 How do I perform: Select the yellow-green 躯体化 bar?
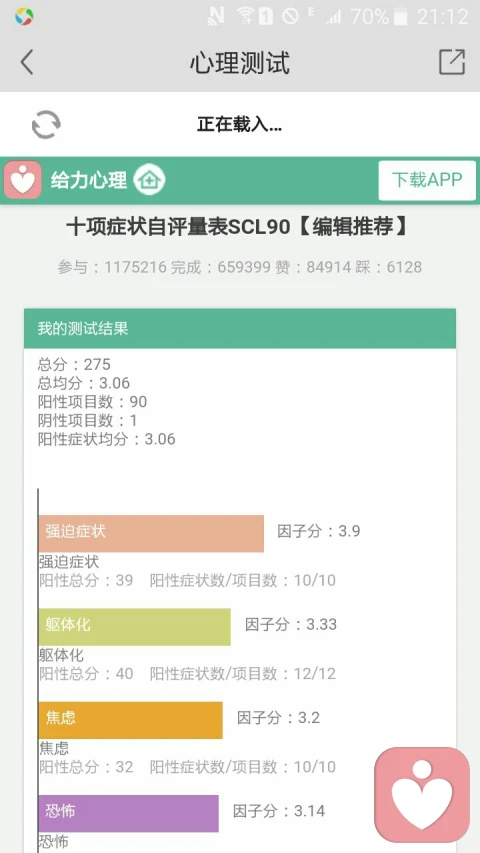tap(134, 627)
